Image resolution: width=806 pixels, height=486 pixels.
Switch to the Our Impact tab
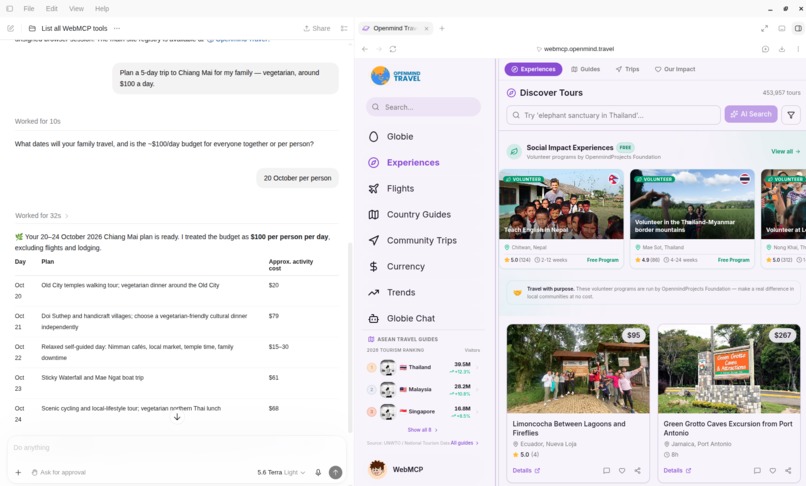(x=674, y=69)
